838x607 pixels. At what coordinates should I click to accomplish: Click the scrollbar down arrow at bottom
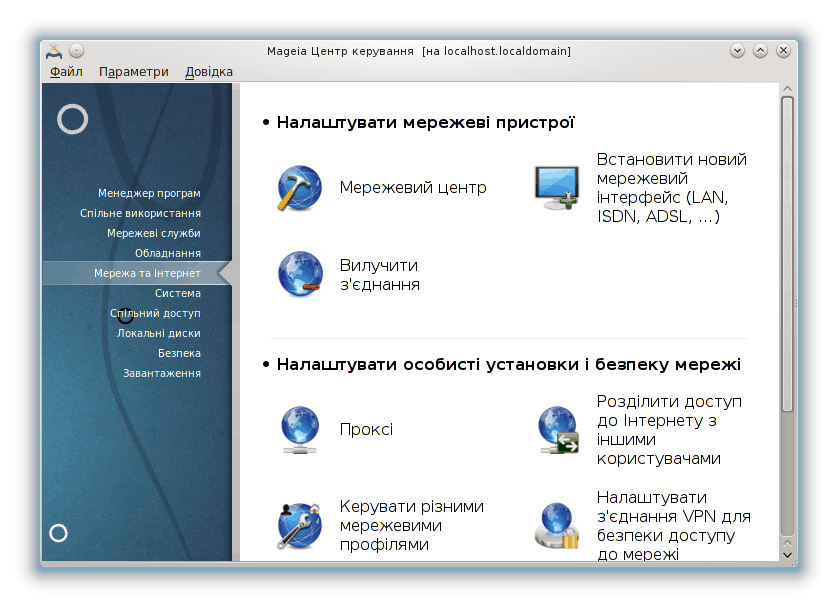point(787,555)
